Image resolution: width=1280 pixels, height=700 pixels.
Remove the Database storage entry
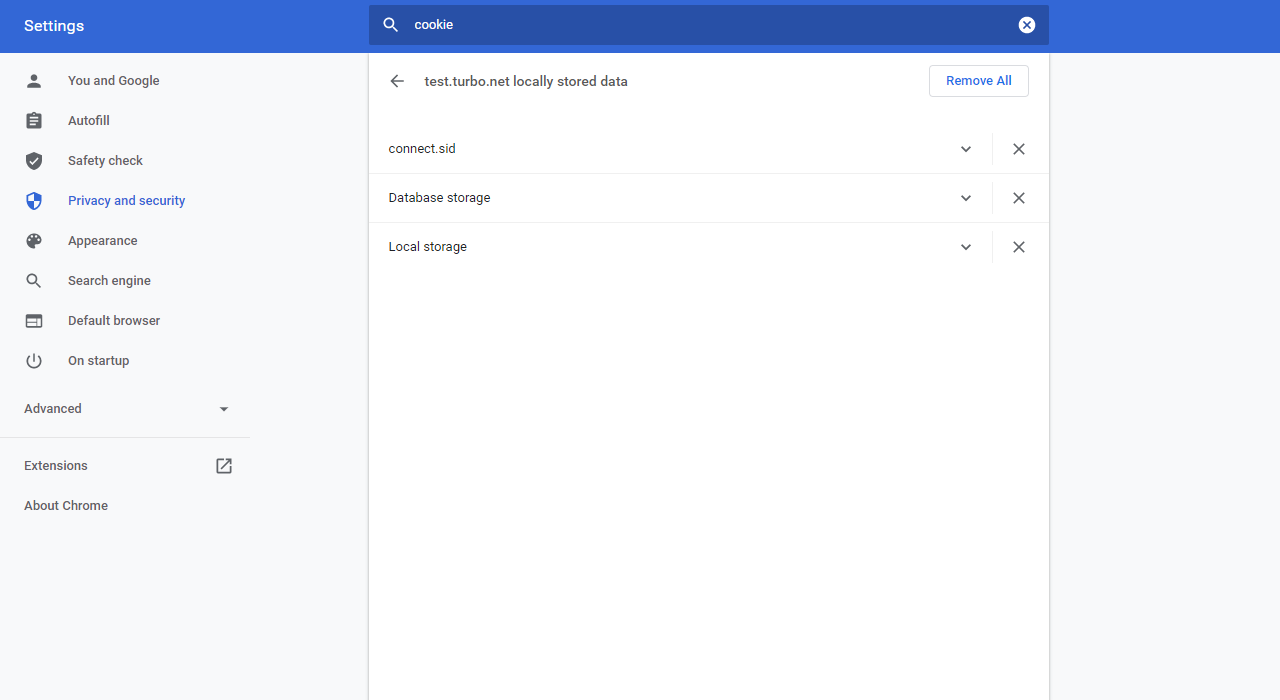1018,198
